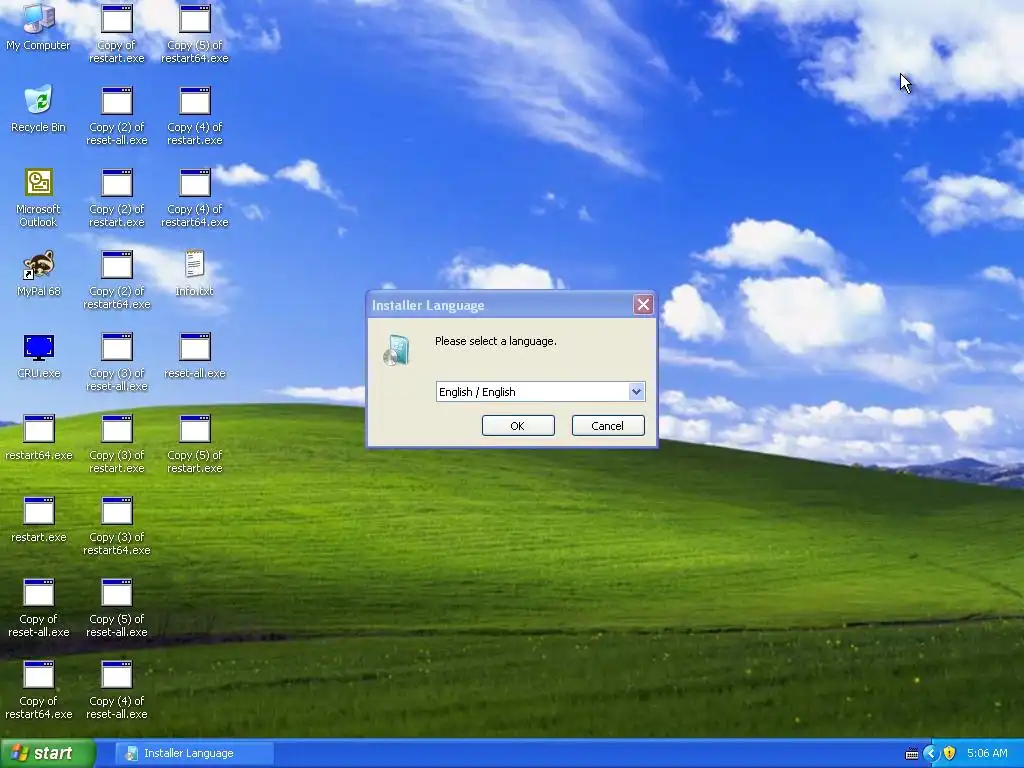Click the installer disc icon in dialog
The image size is (1024, 768).
(x=396, y=349)
